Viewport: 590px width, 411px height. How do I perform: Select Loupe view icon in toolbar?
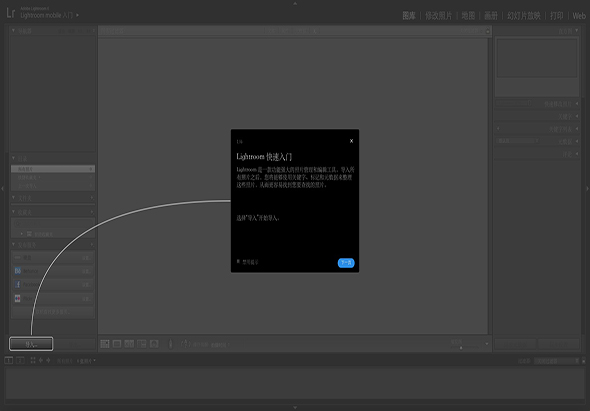click(x=117, y=344)
